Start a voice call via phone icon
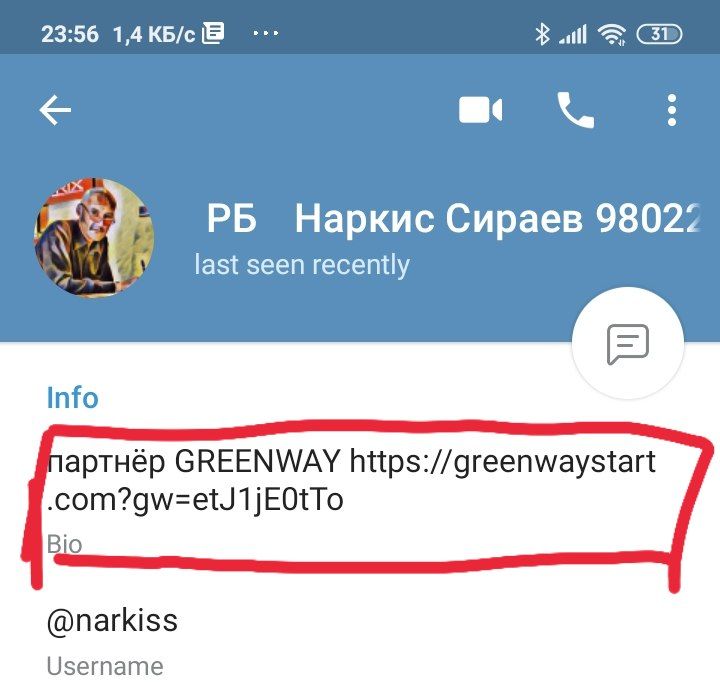The height and width of the screenshot is (683, 720). 575,110
